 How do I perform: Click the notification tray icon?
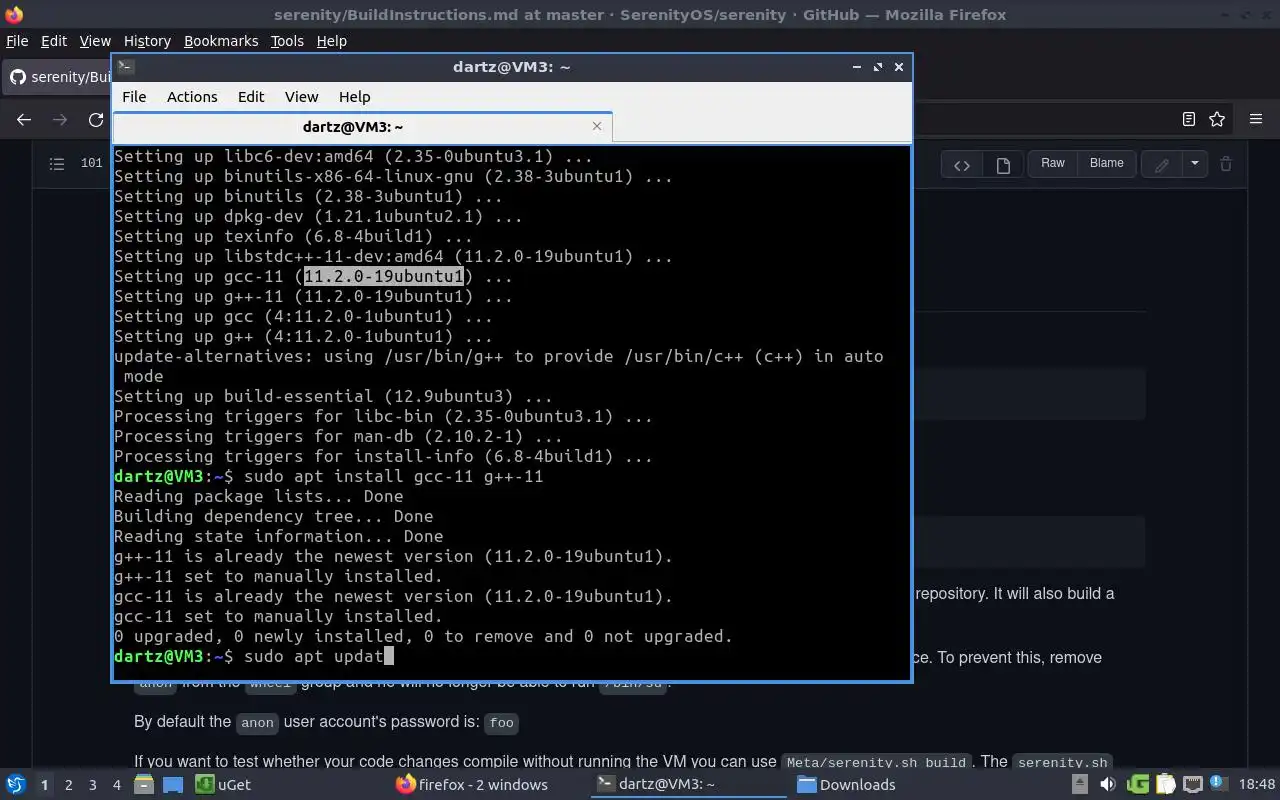(1219, 785)
